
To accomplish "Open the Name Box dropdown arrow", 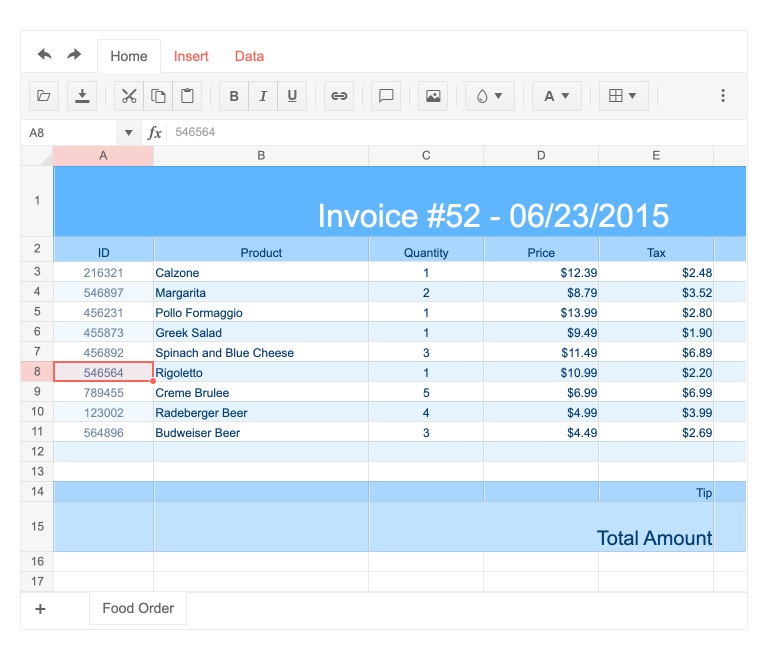I will coord(128,133).
